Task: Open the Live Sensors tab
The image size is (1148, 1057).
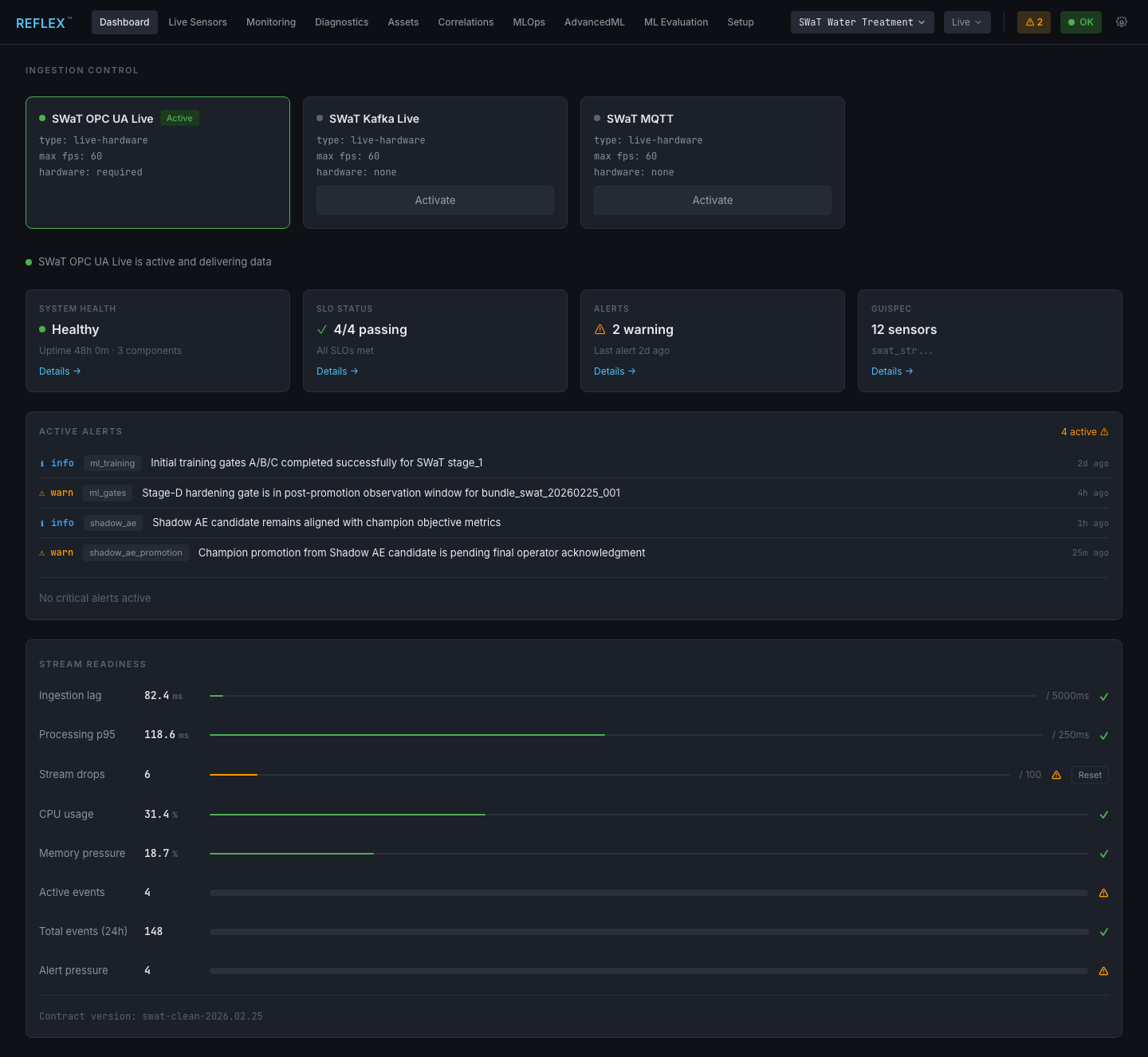Action: pos(198,22)
